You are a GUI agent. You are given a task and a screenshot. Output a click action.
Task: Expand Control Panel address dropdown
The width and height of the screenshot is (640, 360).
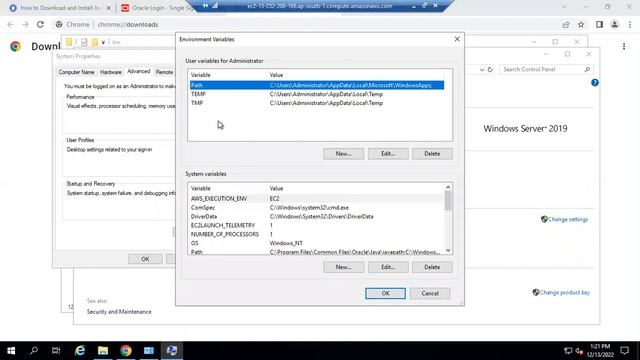pyautogui.click(x=482, y=69)
